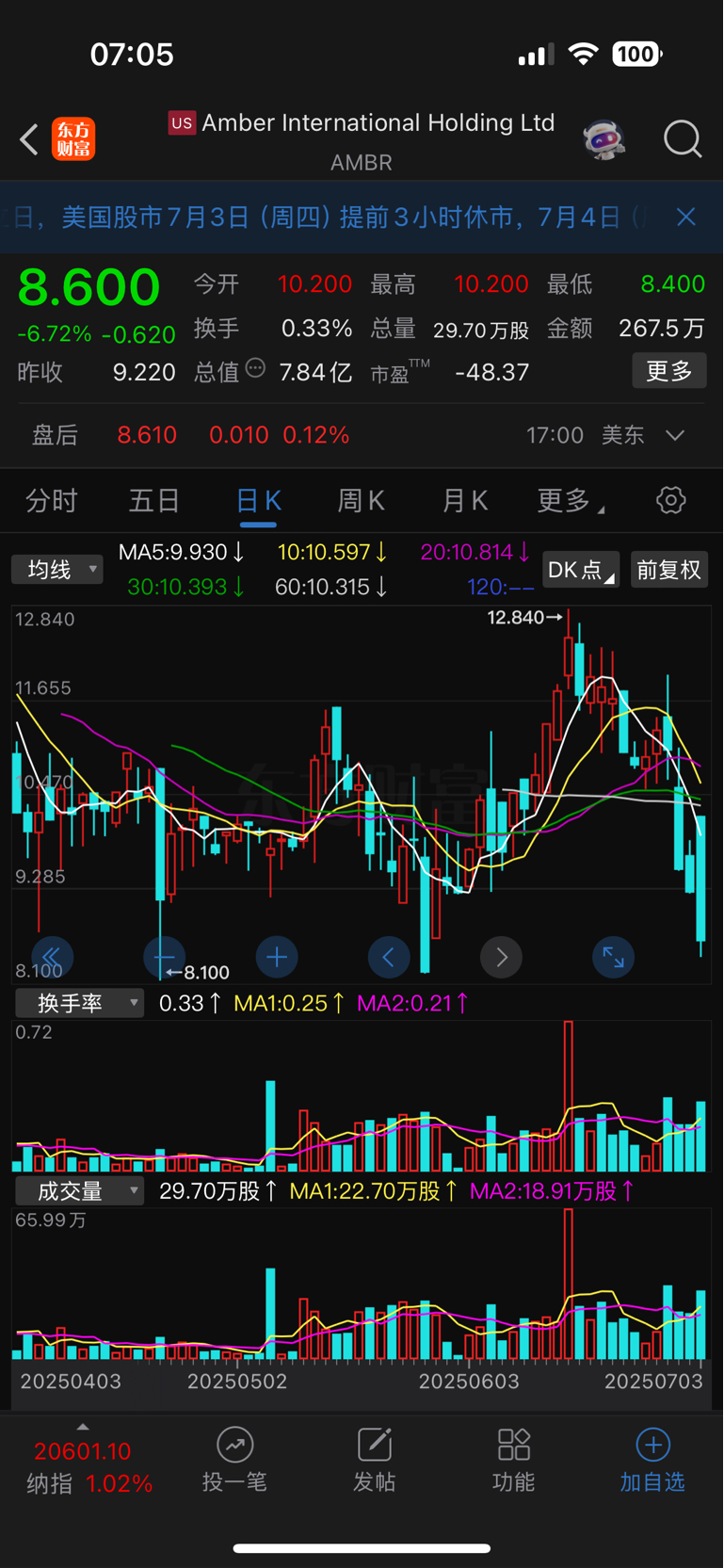Image resolution: width=724 pixels, height=1568 pixels.
Task: Tap the 10:10.597 moving average value
Action: coord(332,553)
